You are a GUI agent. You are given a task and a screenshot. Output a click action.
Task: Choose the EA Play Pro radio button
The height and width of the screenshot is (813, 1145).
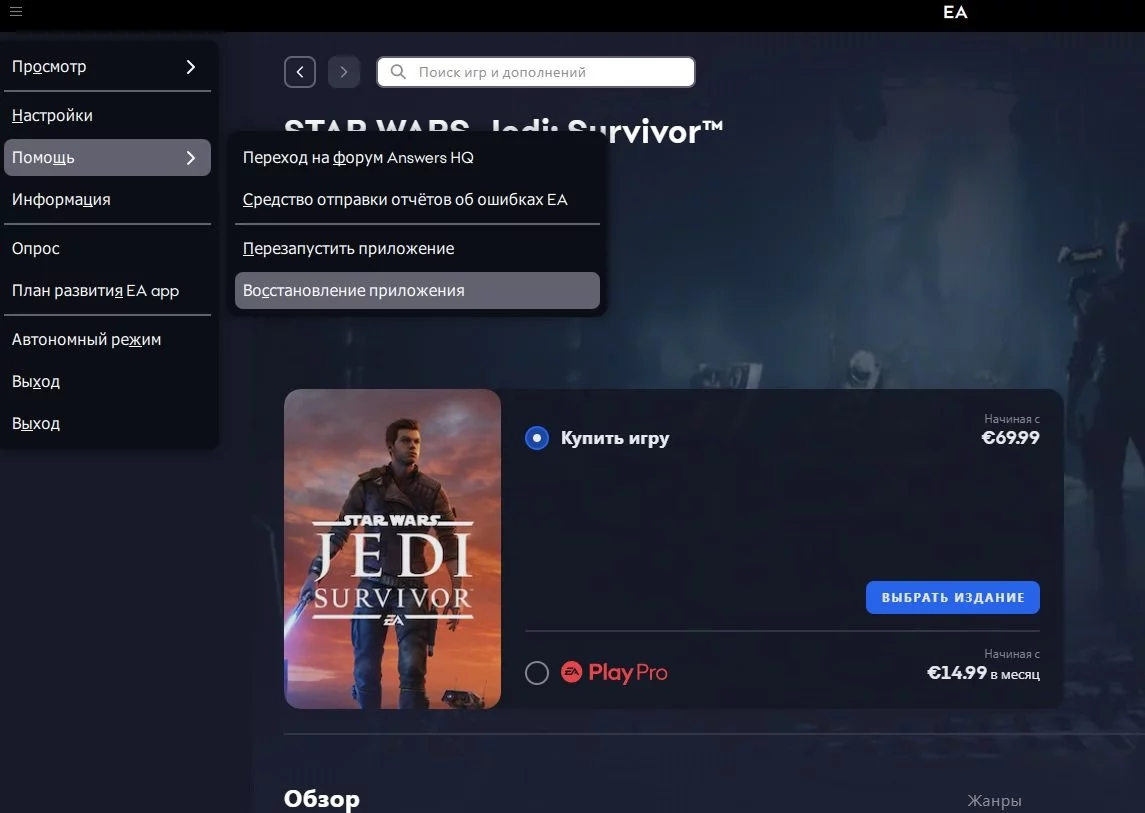pos(537,673)
